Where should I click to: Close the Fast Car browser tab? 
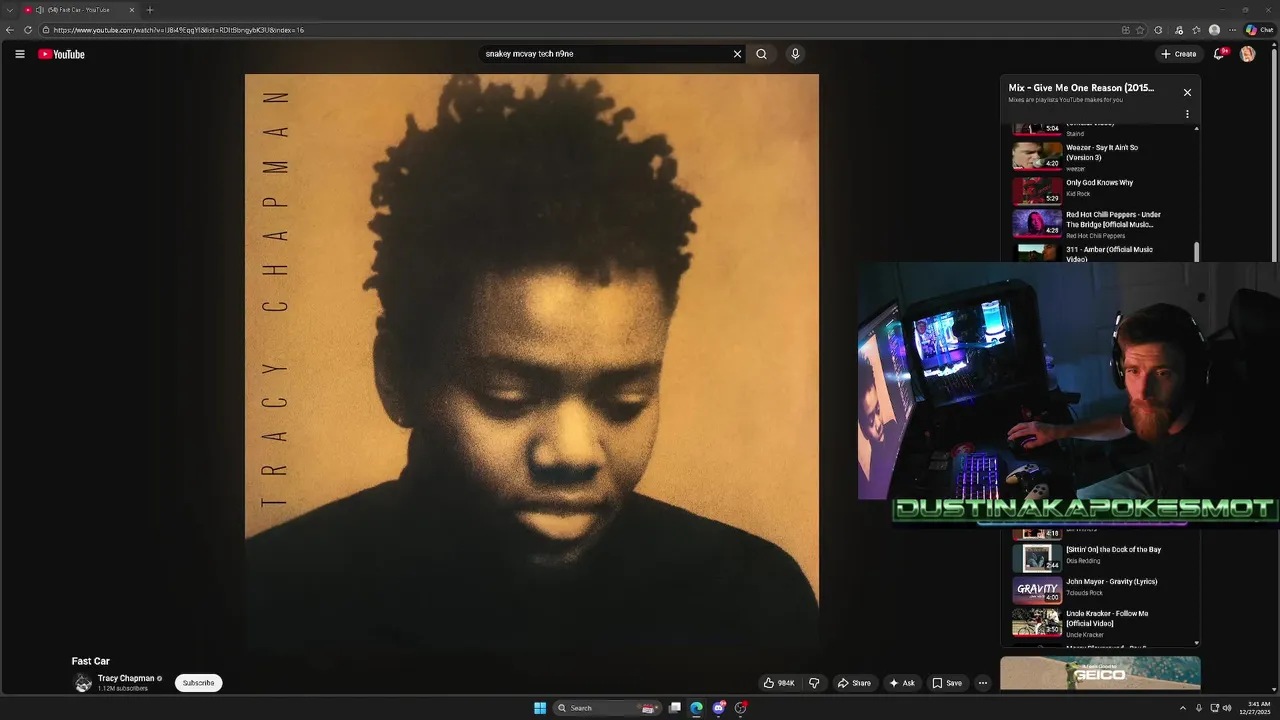[x=131, y=10]
